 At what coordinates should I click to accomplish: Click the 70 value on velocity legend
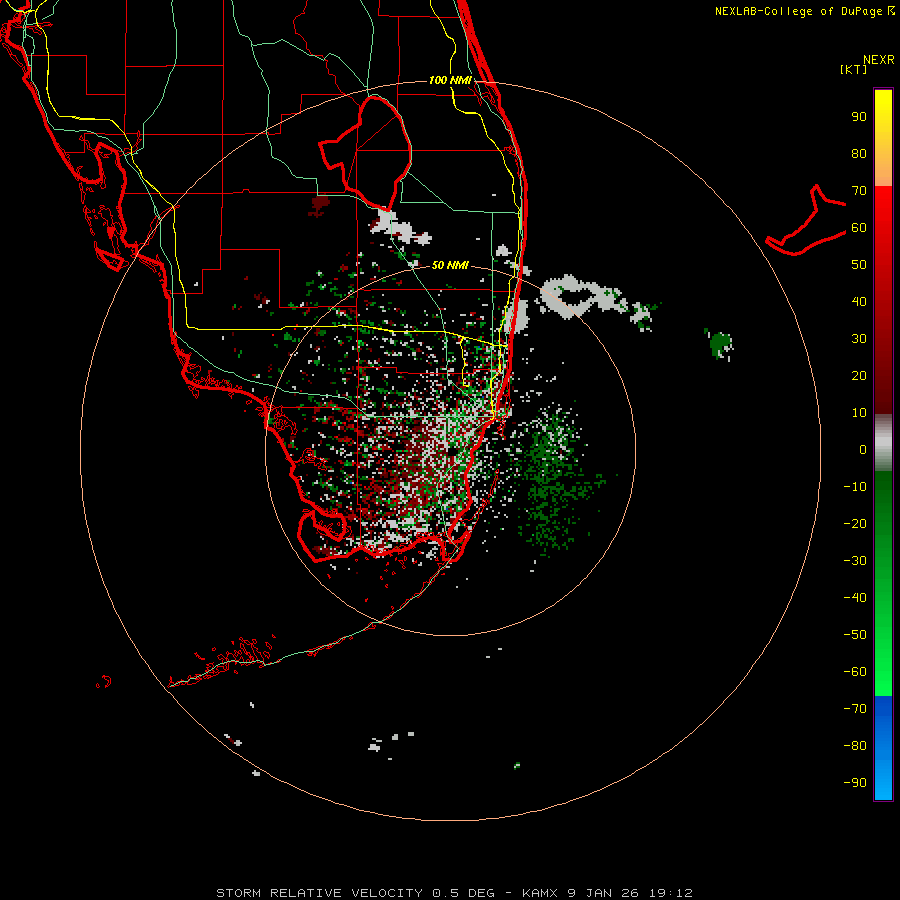859,191
